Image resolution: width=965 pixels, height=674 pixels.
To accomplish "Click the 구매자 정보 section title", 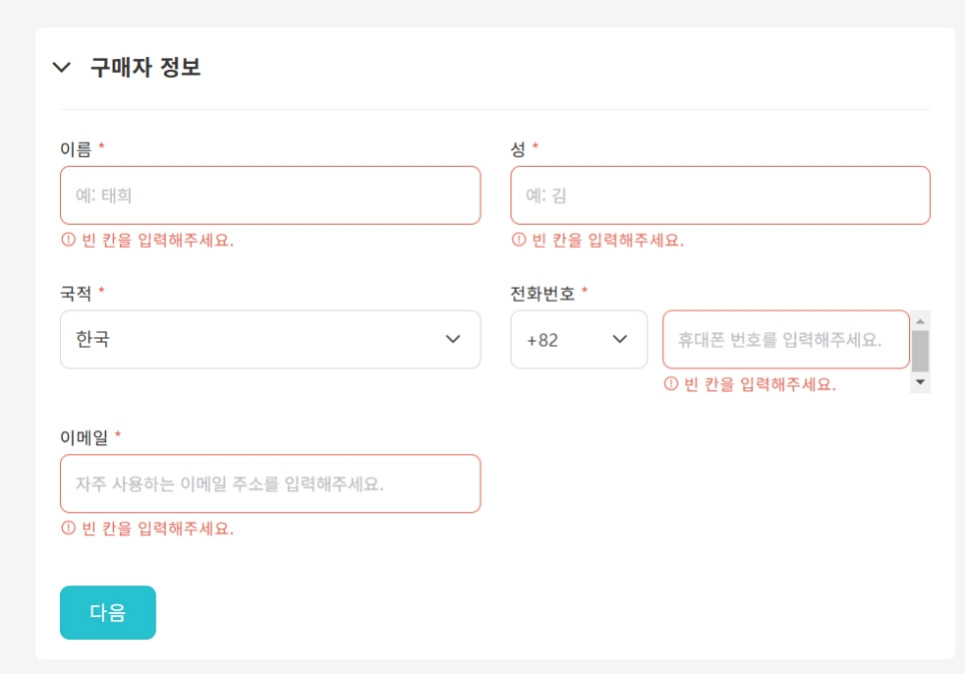I will (x=145, y=68).
